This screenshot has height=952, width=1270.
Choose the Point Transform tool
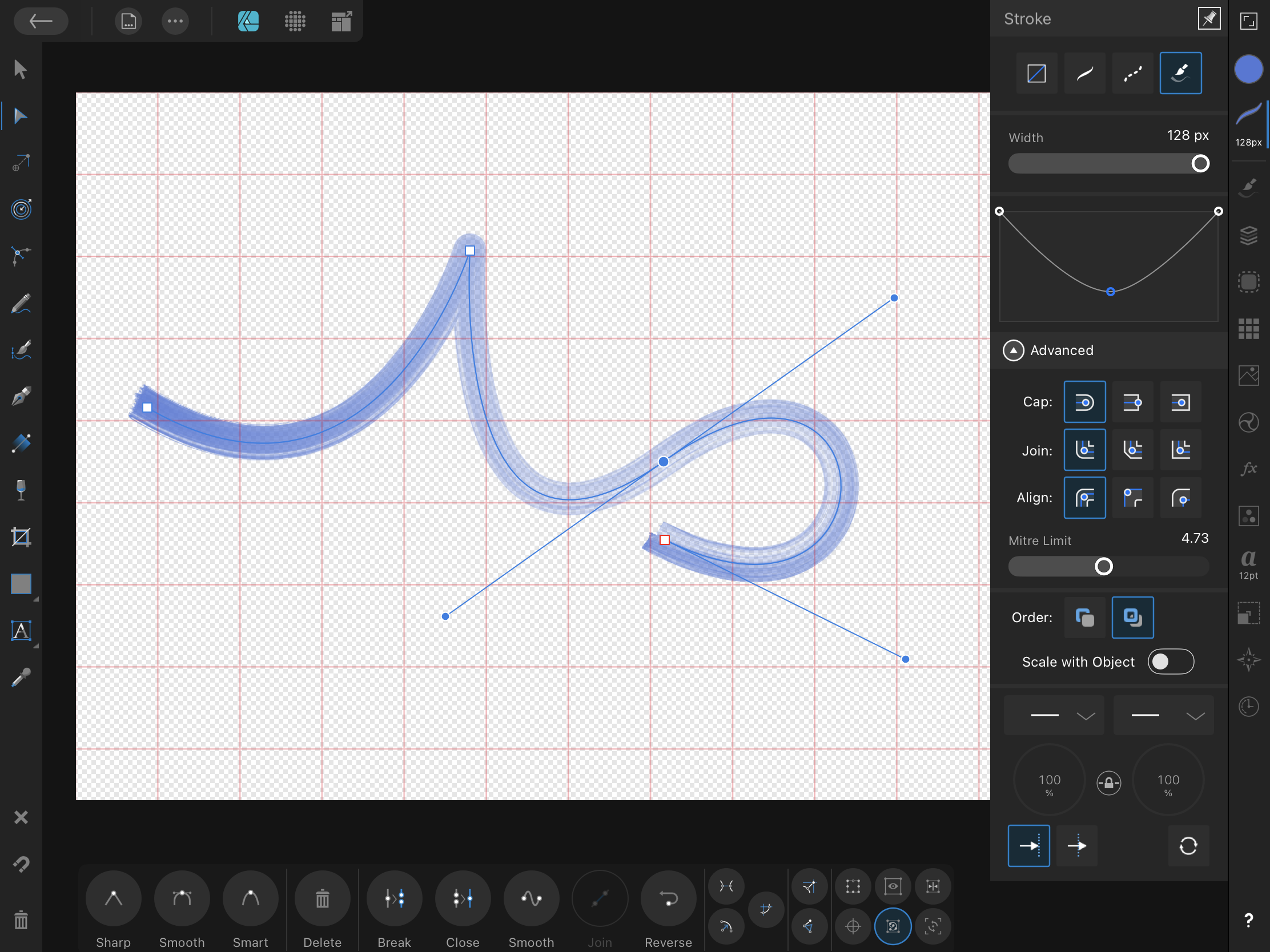[x=21, y=163]
